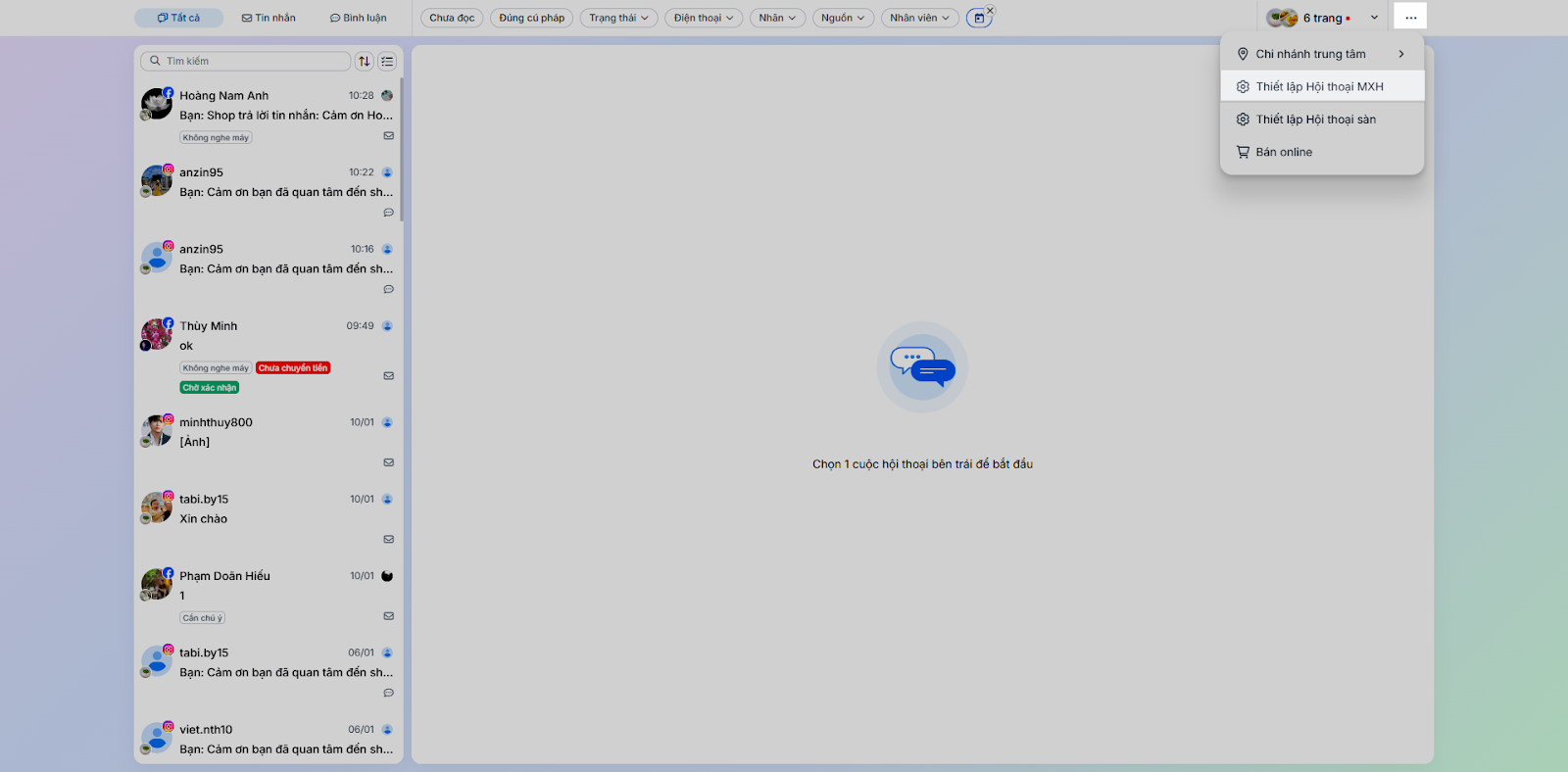Click Phạm Doãn Hiếu's avatar

[x=157, y=584]
